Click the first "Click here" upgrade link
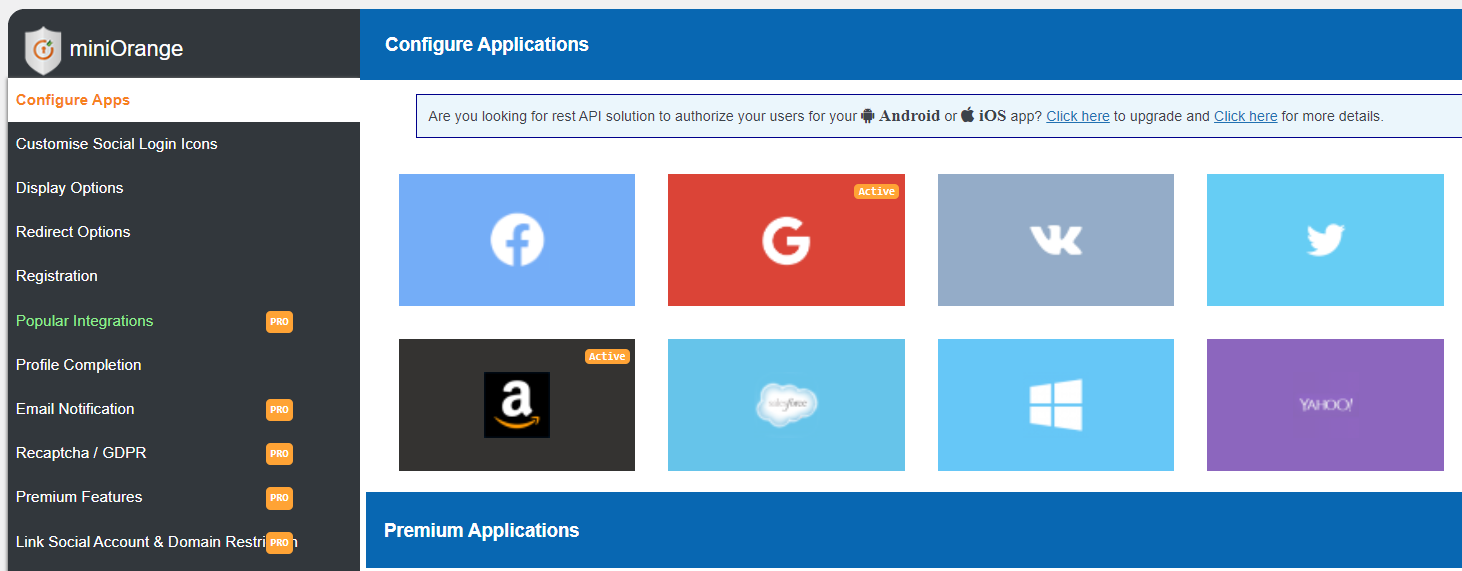Image resolution: width=1462 pixels, height=571 pixels. pyautogui.click(x=1077, y=116)
